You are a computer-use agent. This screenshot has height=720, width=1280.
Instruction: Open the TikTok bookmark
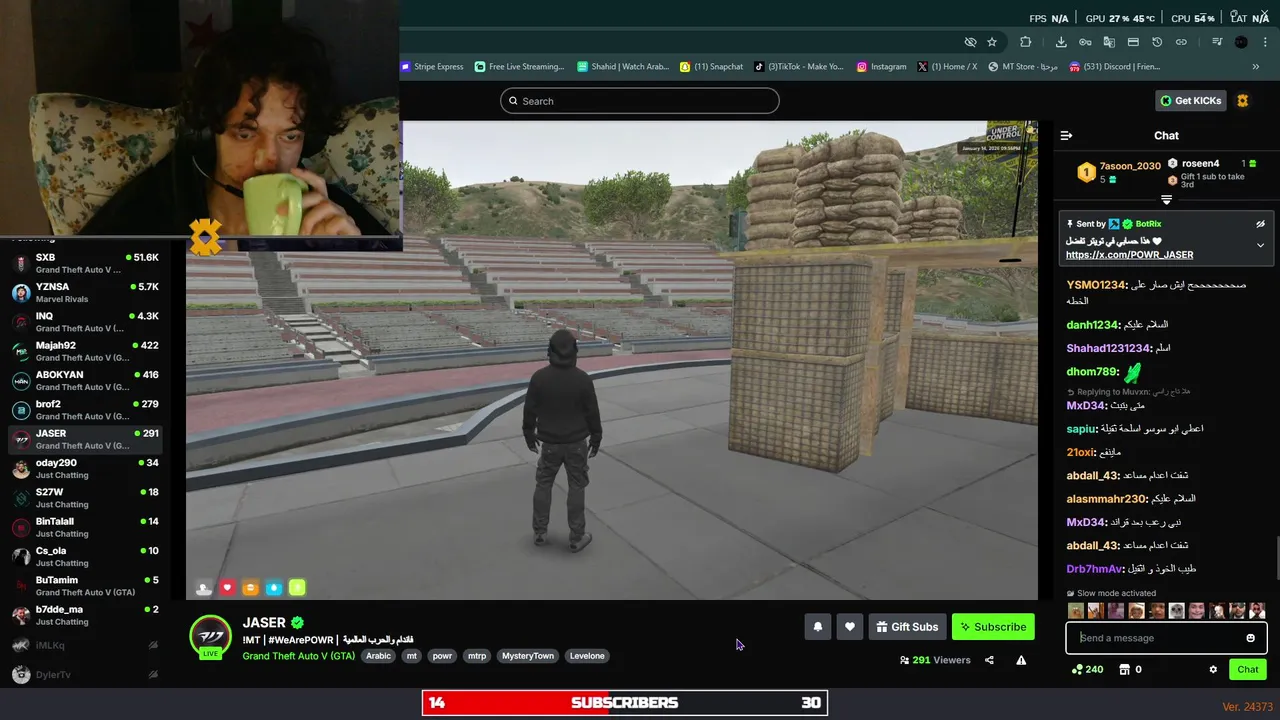click(799, 67)
